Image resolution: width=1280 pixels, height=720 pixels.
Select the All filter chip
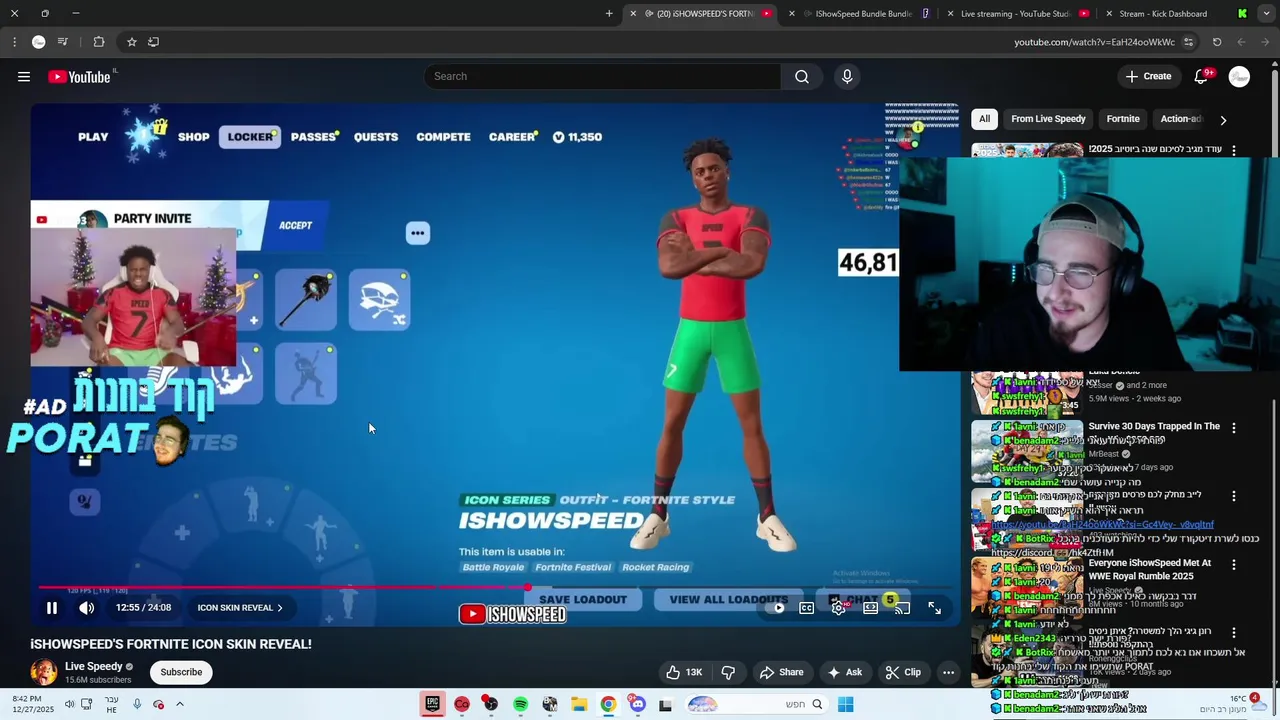(984, 119)
